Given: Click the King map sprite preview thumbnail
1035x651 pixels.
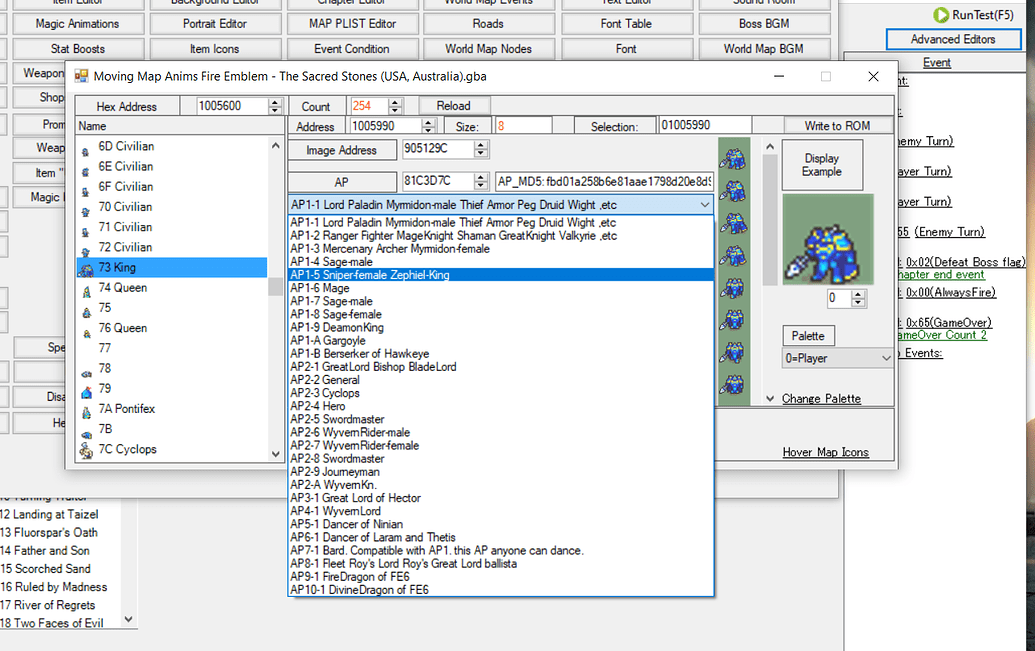Looking at the screenshot, I should point(827,238).
